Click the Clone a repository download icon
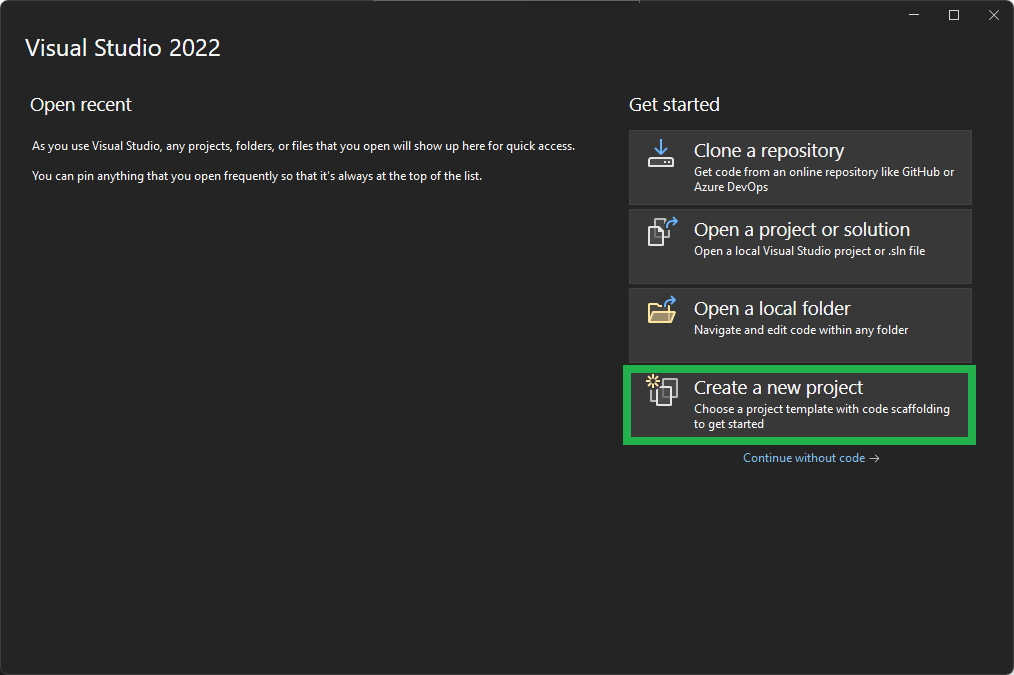The height and width of the screenshot is (675, 1014). (x=661, y=153)
